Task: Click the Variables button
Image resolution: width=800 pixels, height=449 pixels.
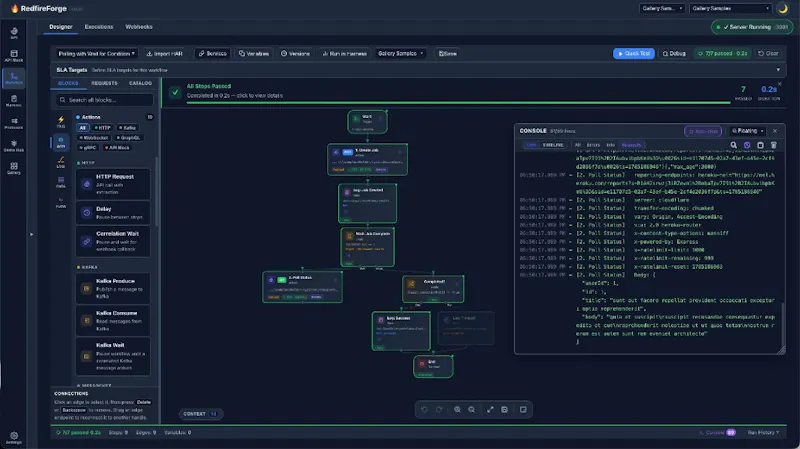Action: coord(254,54)
